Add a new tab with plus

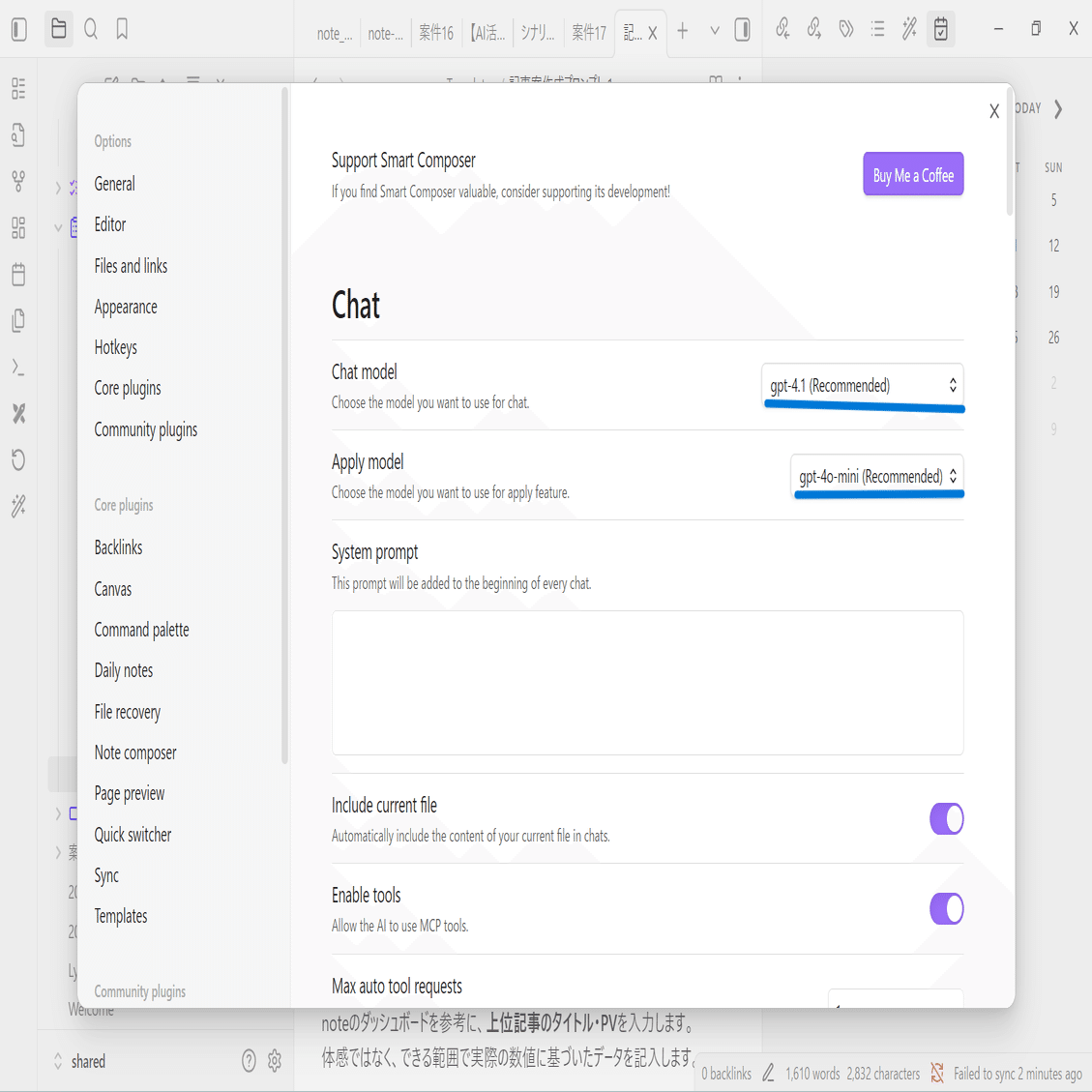(683, 31)
